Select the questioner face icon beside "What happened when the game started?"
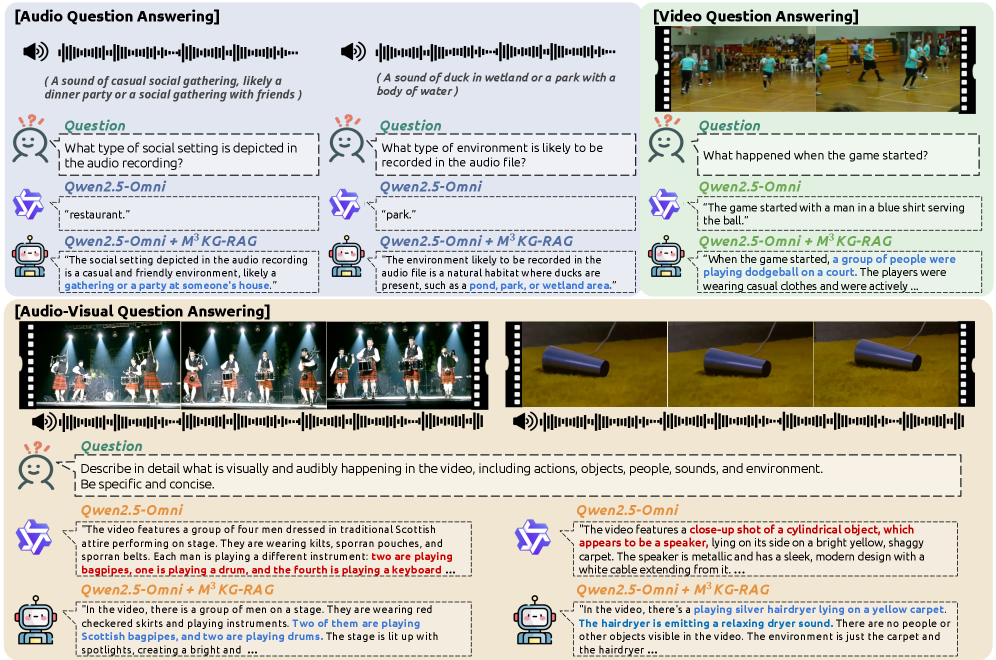 (x=666, y=140)
